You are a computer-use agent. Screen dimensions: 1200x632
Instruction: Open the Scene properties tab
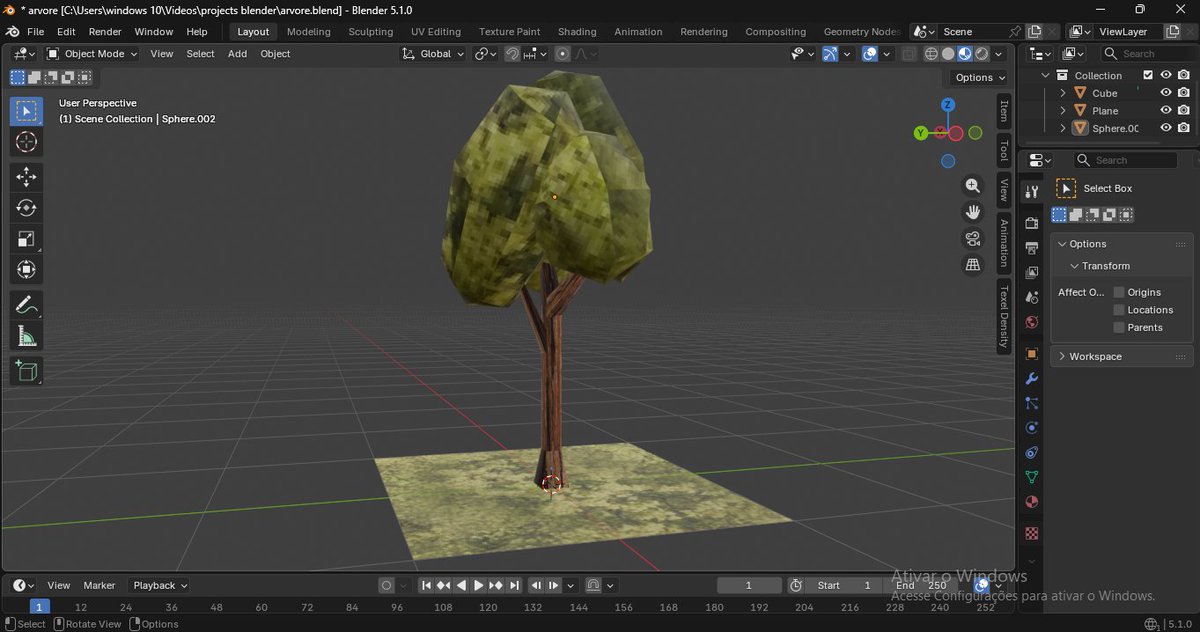[x=1032, y=297]
